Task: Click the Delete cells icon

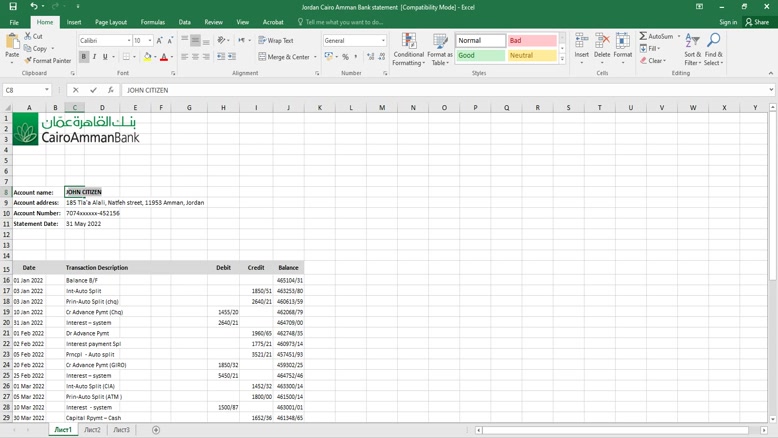Action: [x=602, y=50]
